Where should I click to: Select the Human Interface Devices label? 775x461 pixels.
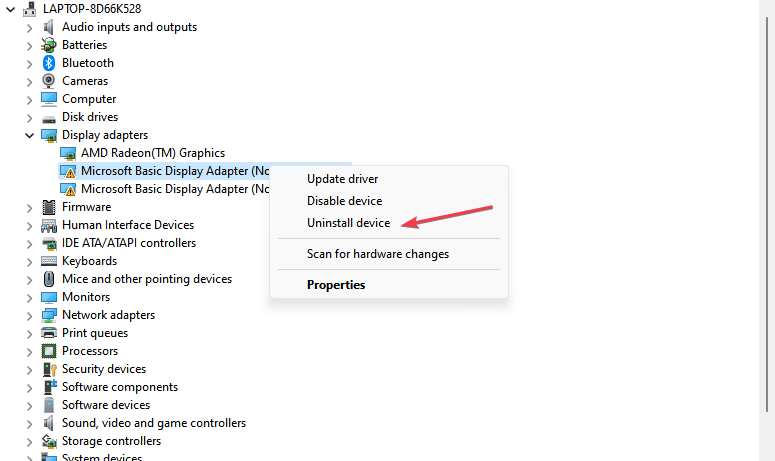tap(128, 225)
